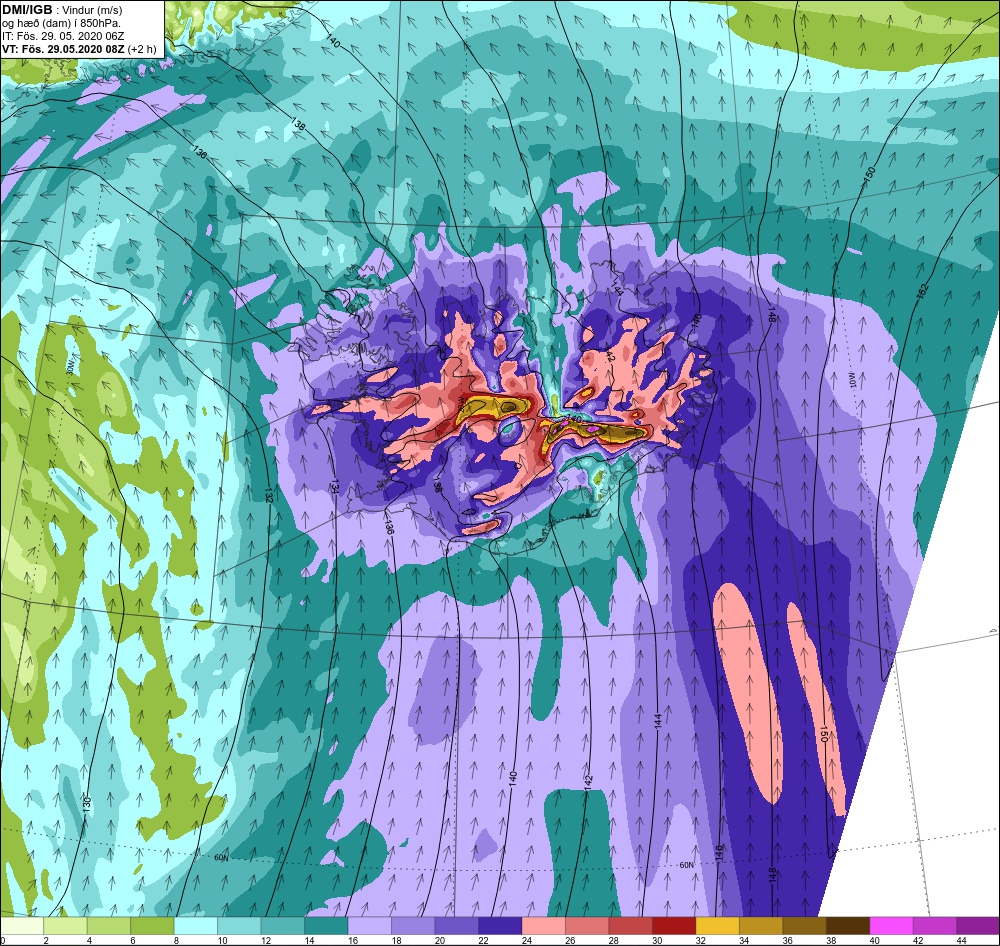Click the 142 contour label on southern isobar
Screen dimensions: 1000x946
588,783
